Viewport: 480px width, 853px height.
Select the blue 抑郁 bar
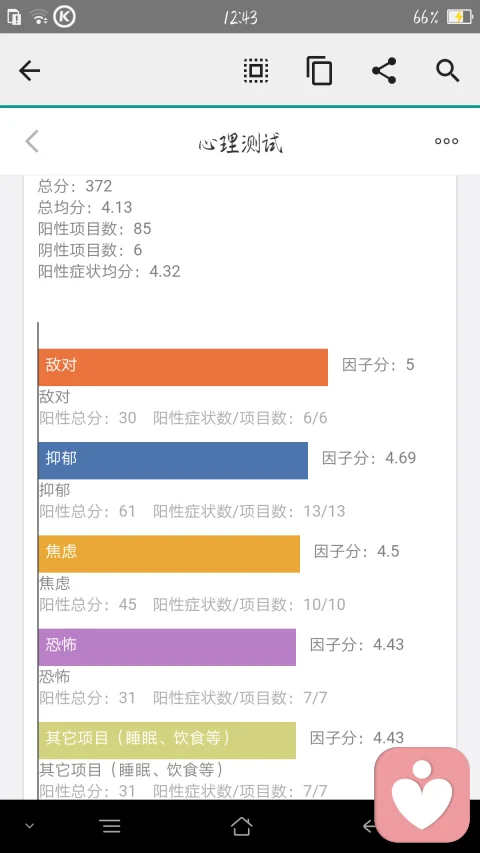[x=173, y=461]
